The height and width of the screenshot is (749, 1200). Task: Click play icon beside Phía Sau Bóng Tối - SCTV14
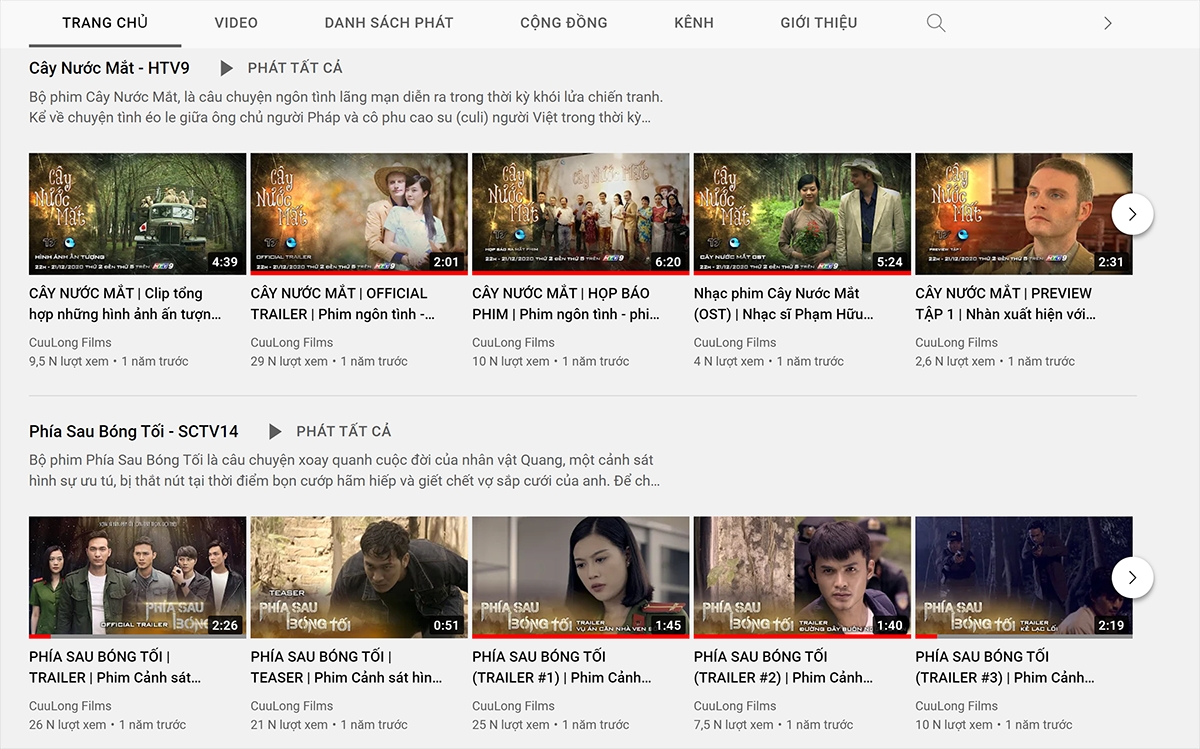[276, 432]
